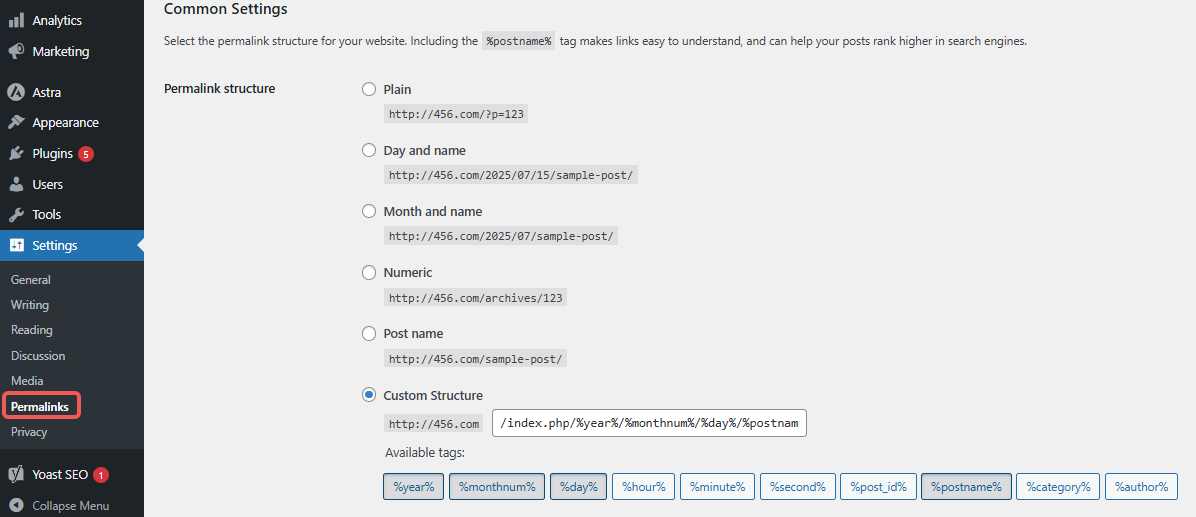Click the Tools wrench icon
The image size is (1196, 517).
(16, 215)
